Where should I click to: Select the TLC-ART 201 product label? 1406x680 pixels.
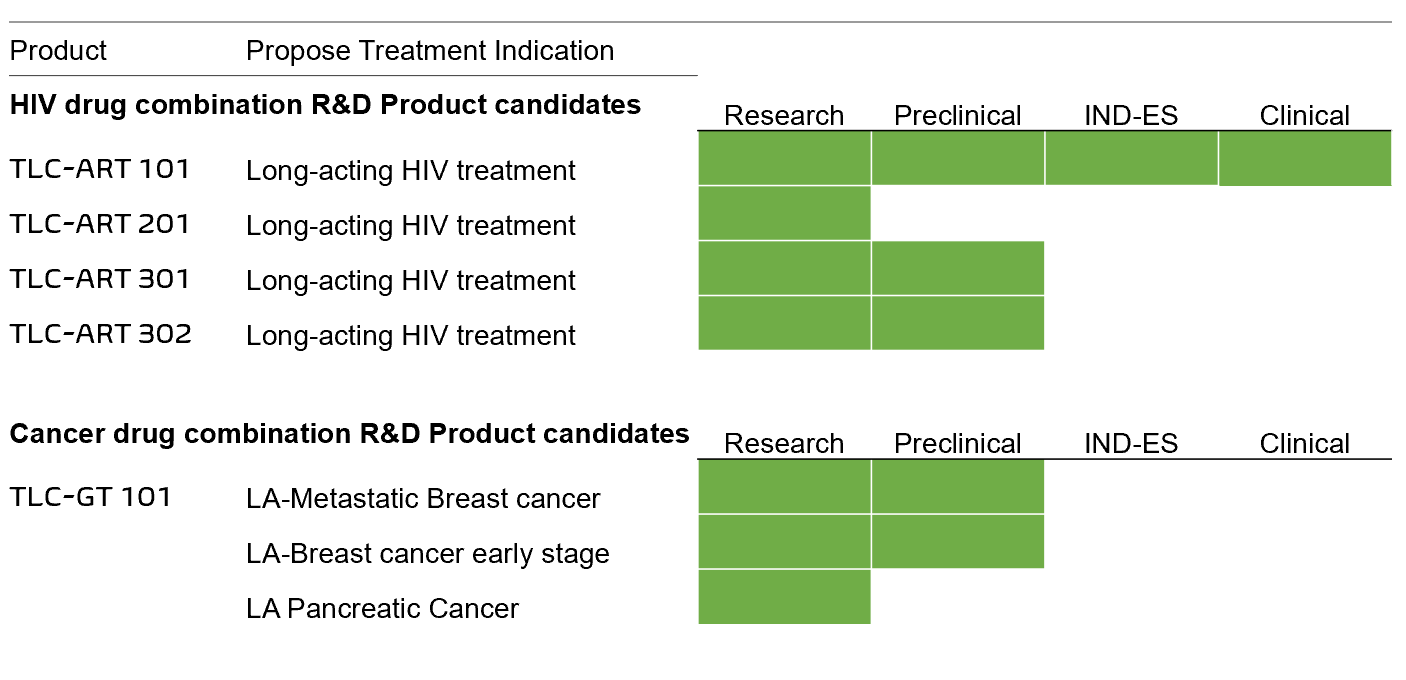point(99,224)
